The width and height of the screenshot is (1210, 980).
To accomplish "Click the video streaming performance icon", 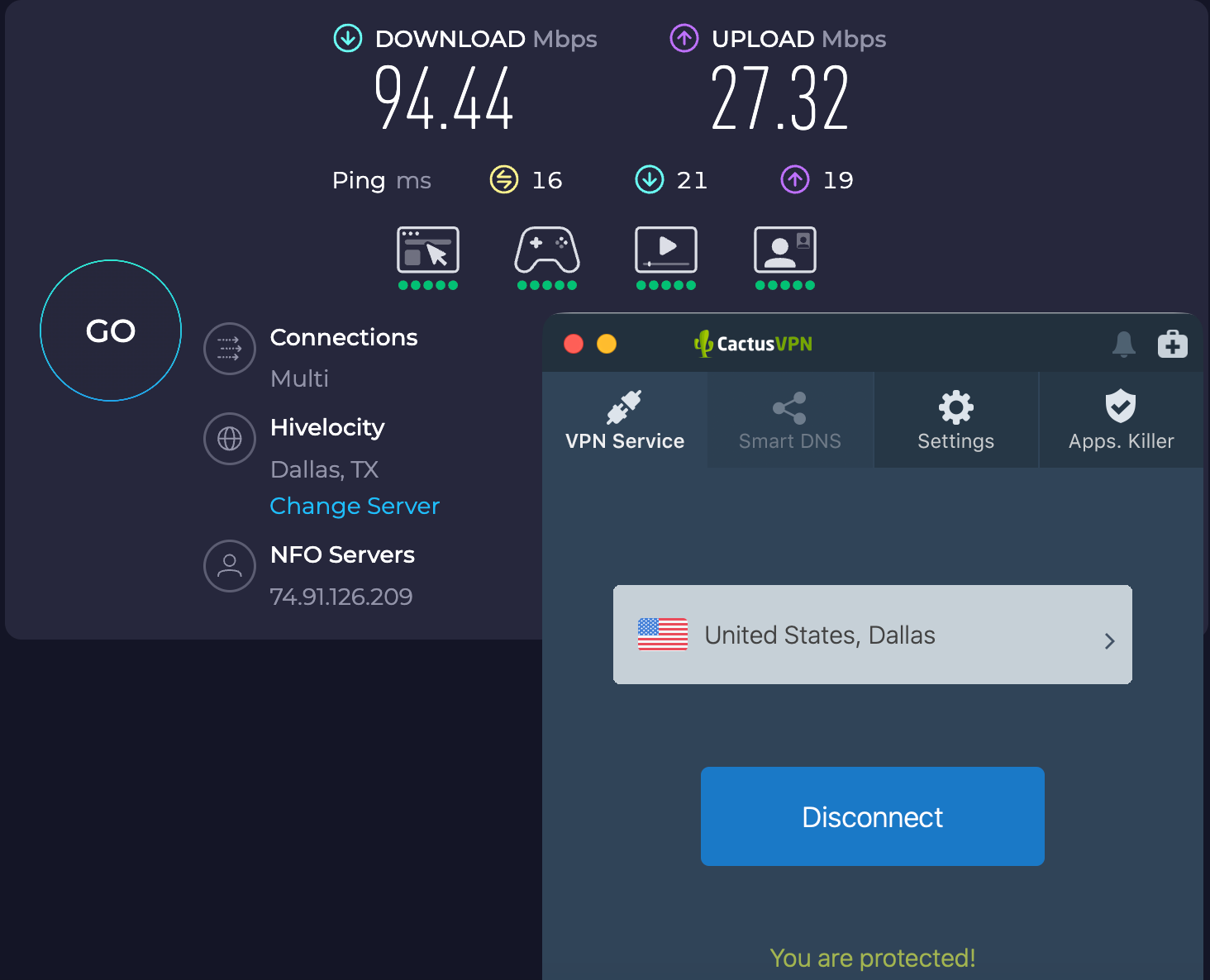I will coord(666,250).
